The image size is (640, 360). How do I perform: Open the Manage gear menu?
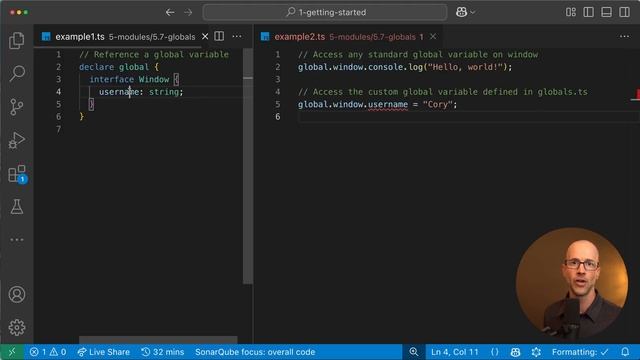17,327
